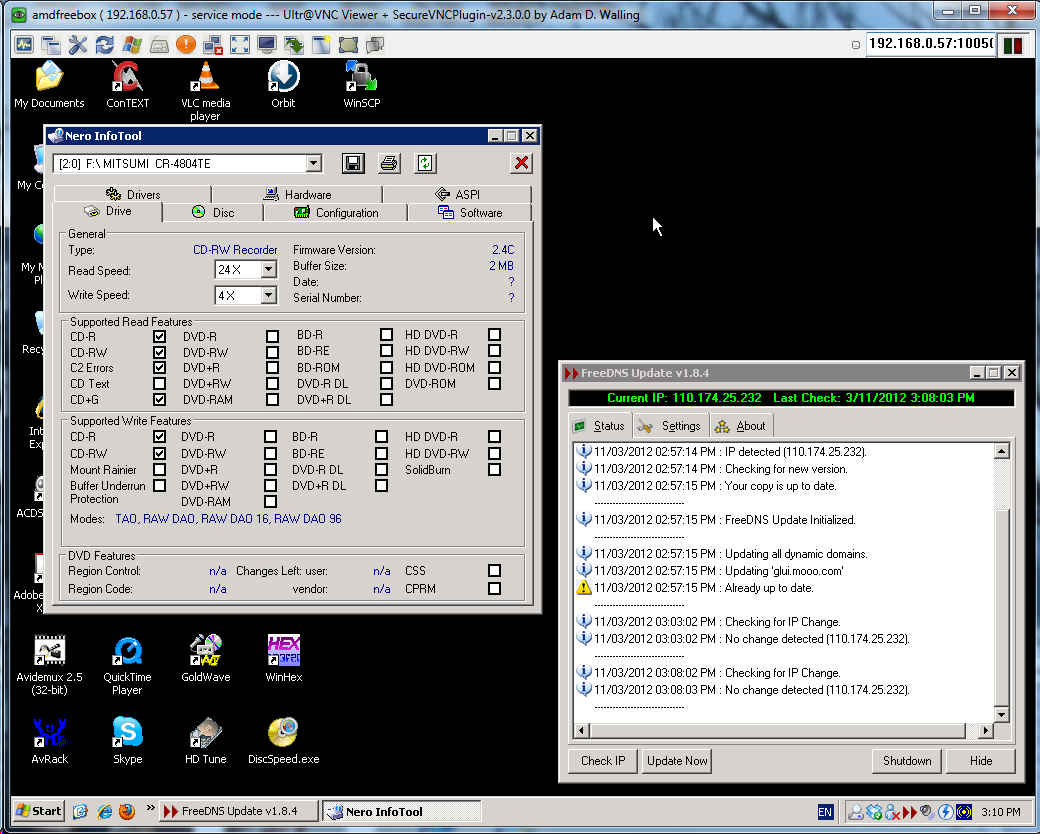Toggle CD Text read feature checkbox
The width and height of the screenshot is (1040, 834).
click(159, 383)
